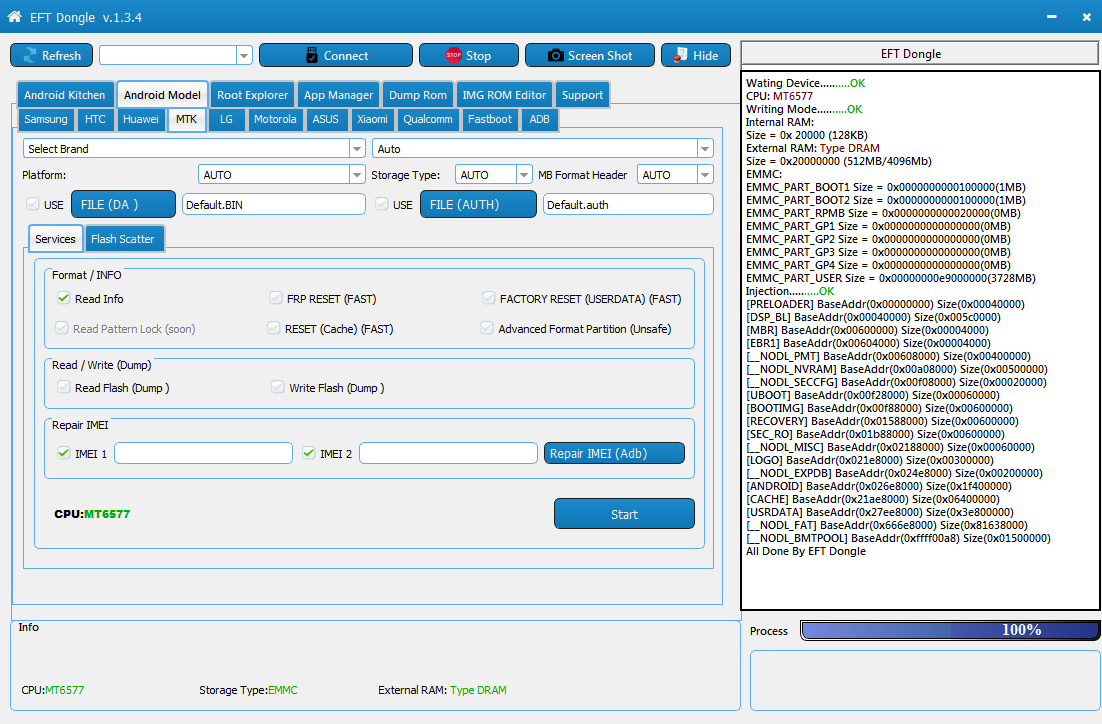Click the red Stop sign icon
This screenshot has width=1102, height=724.
click(454, 56)
